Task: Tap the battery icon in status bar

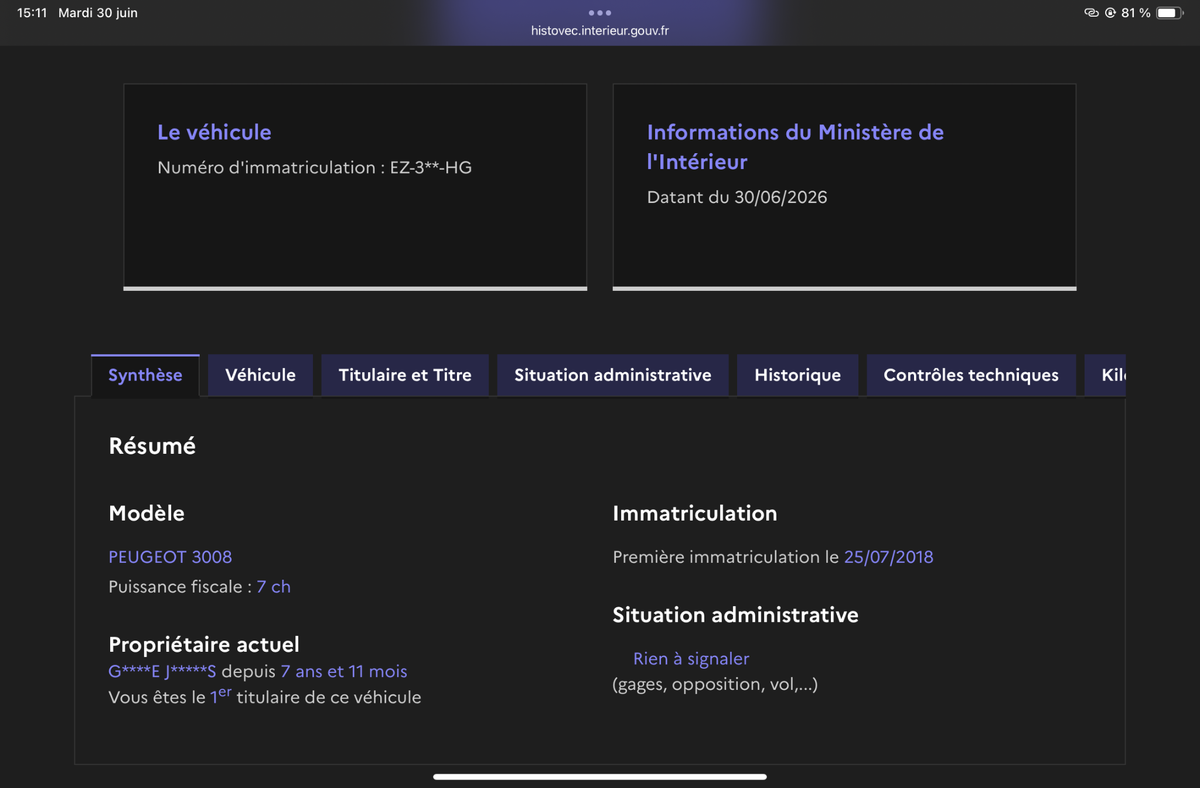Action: click(x=1169, y=13)
